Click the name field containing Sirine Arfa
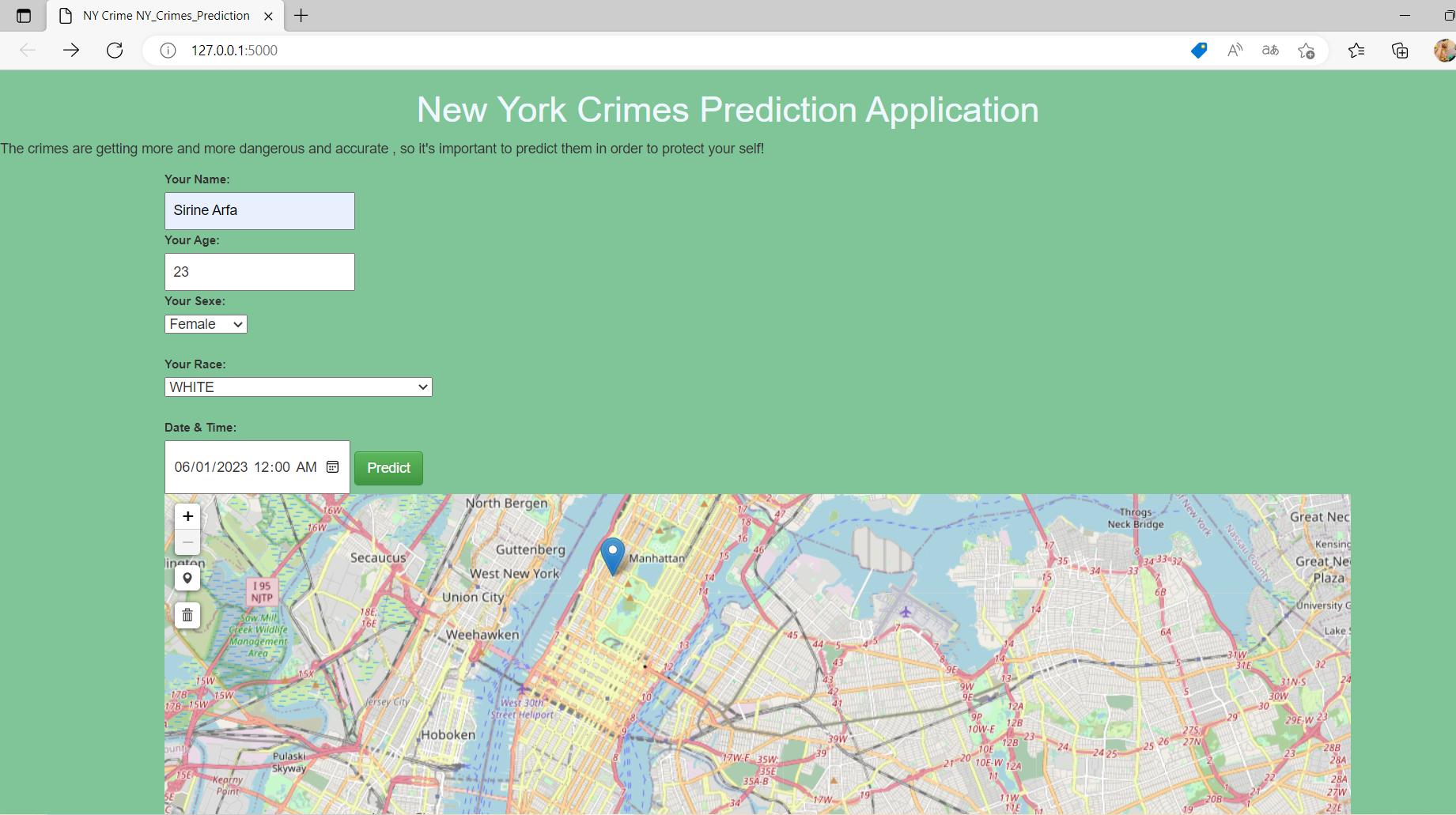This screenshot has height=815, width=1456. [259, 210]
